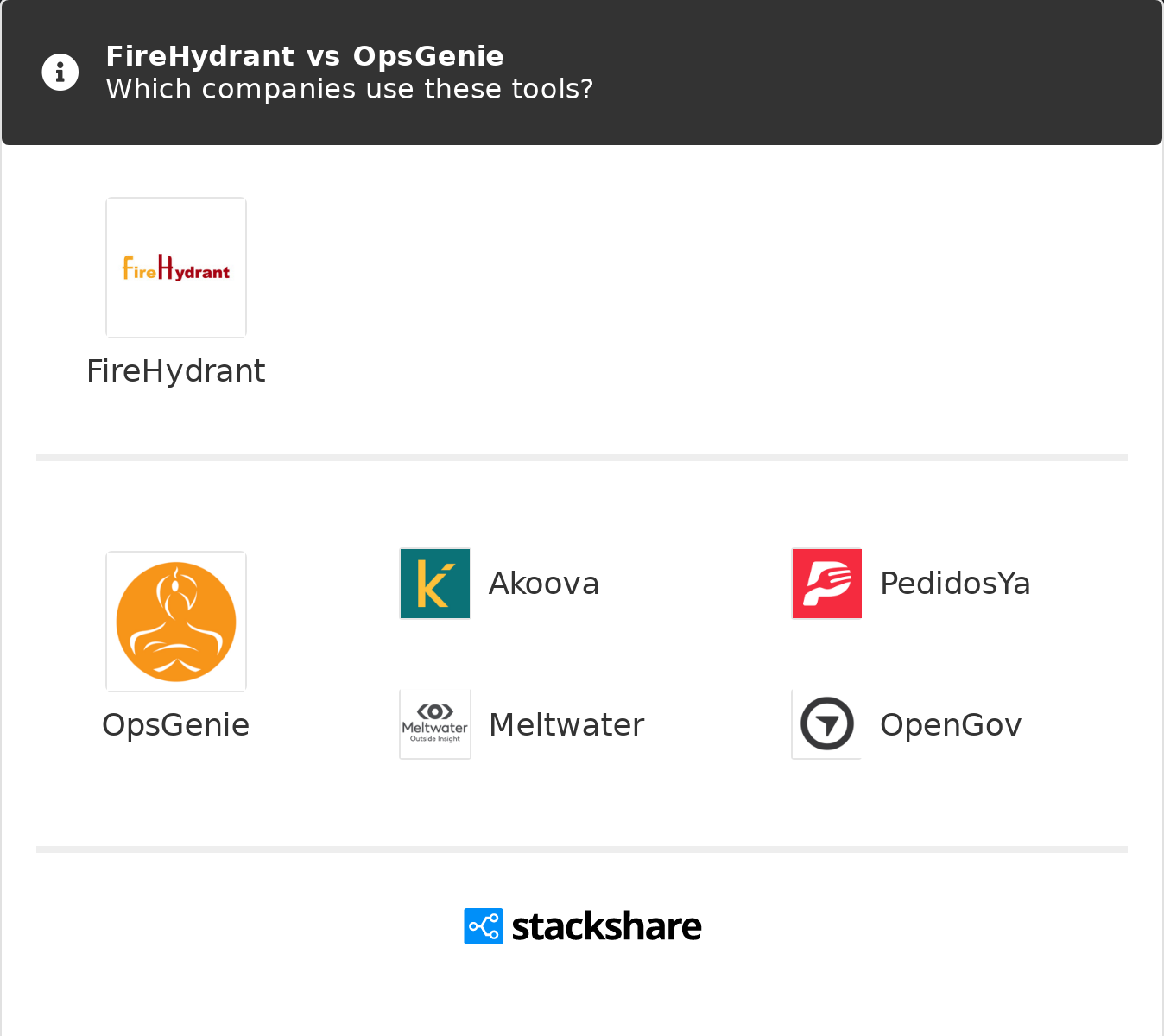Click the stackshare wordmark text
This screenshot has height=1036, width=1164.
(x=607, y=926)
